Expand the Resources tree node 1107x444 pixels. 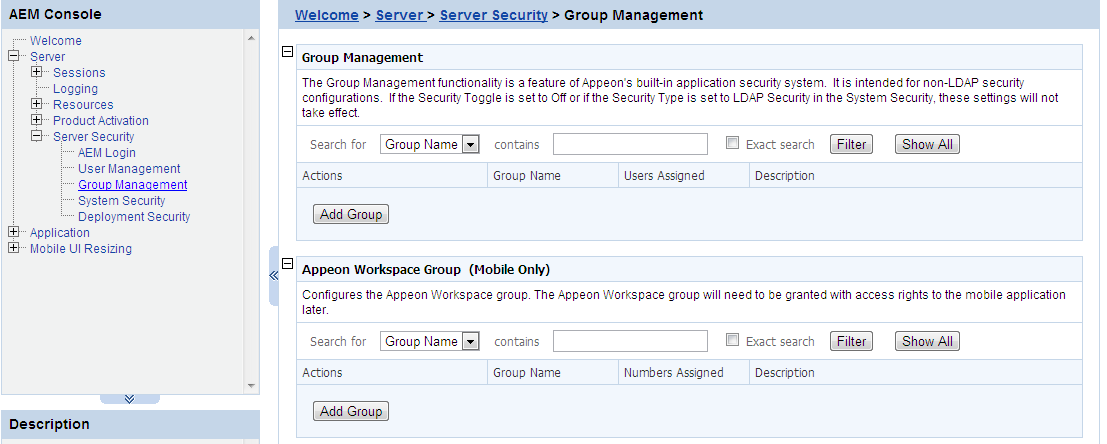[37, 104]
